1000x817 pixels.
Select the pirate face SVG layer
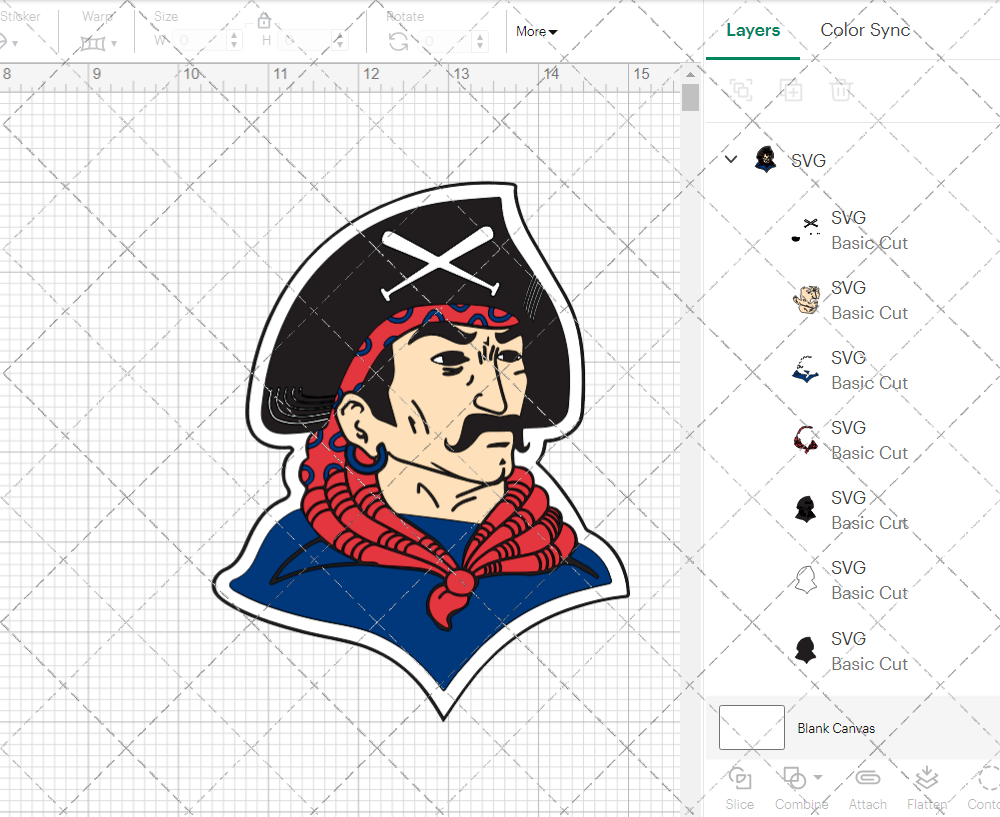(x=852, y=300)
